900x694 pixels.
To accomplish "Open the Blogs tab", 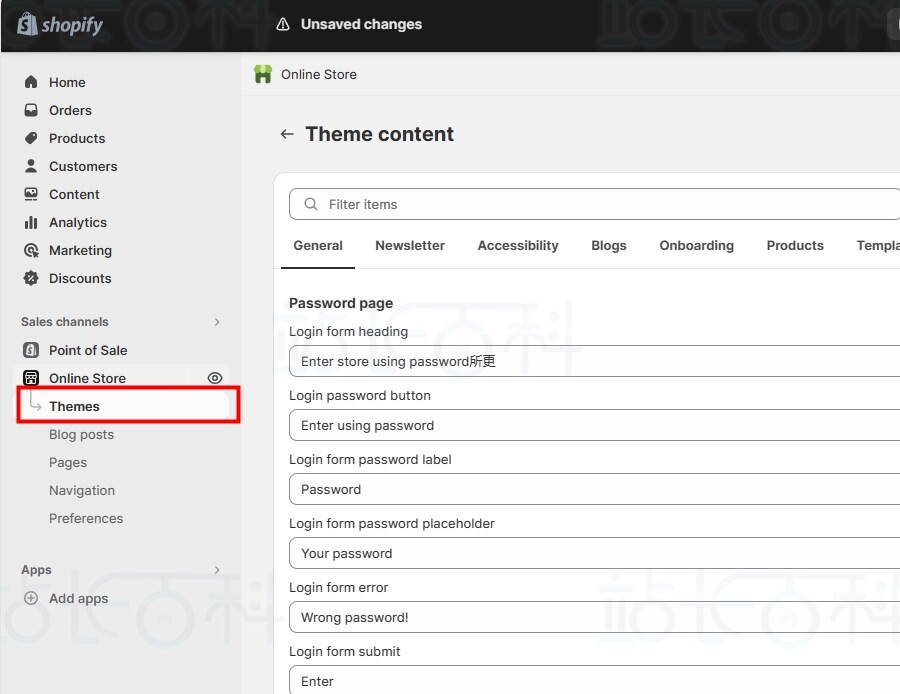I will tap(608, 246).
